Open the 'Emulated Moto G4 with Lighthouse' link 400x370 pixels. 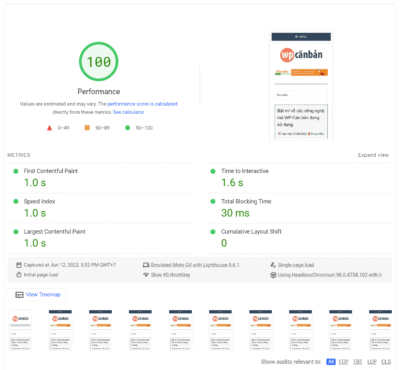click(195, 265)
